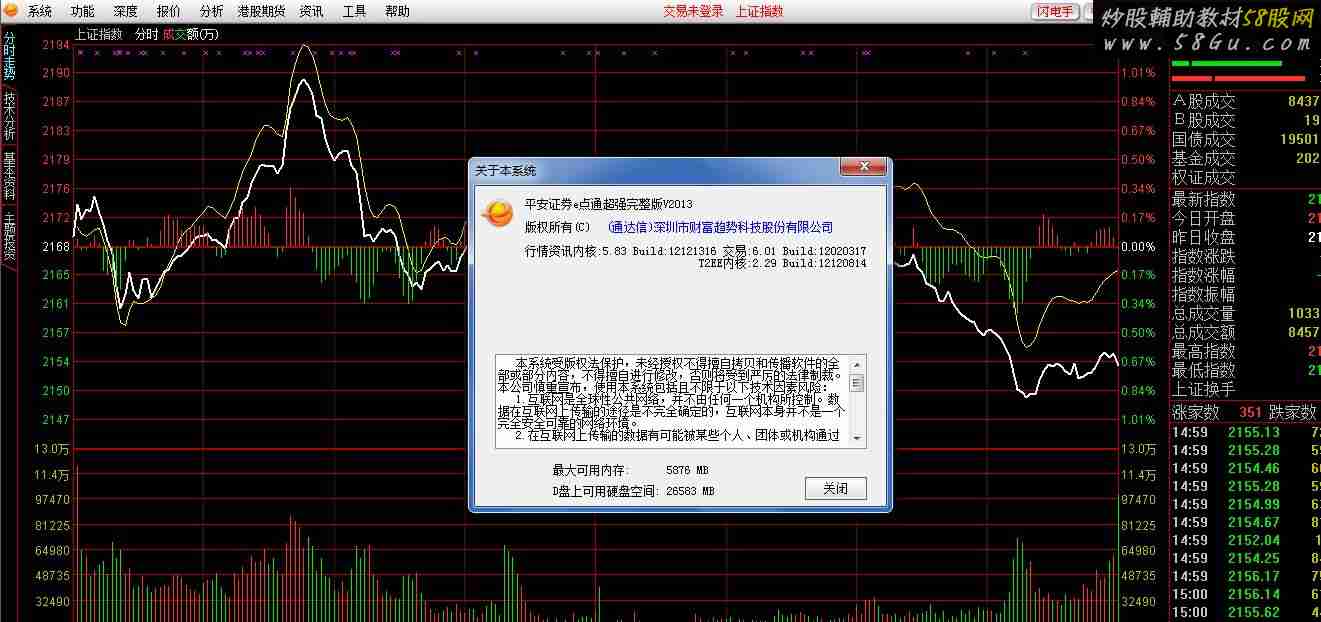Image resolution: width=1321 pixels, height=622 pixels.
Task: Click the 闪电手 button
Action: point(1055,12)
